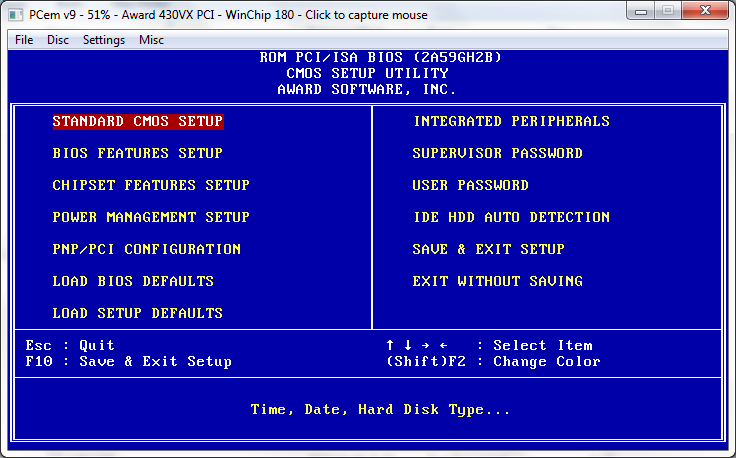The image size is (736, 458).
Task: Click the PCem window title text
Action: tap(228, 15)
